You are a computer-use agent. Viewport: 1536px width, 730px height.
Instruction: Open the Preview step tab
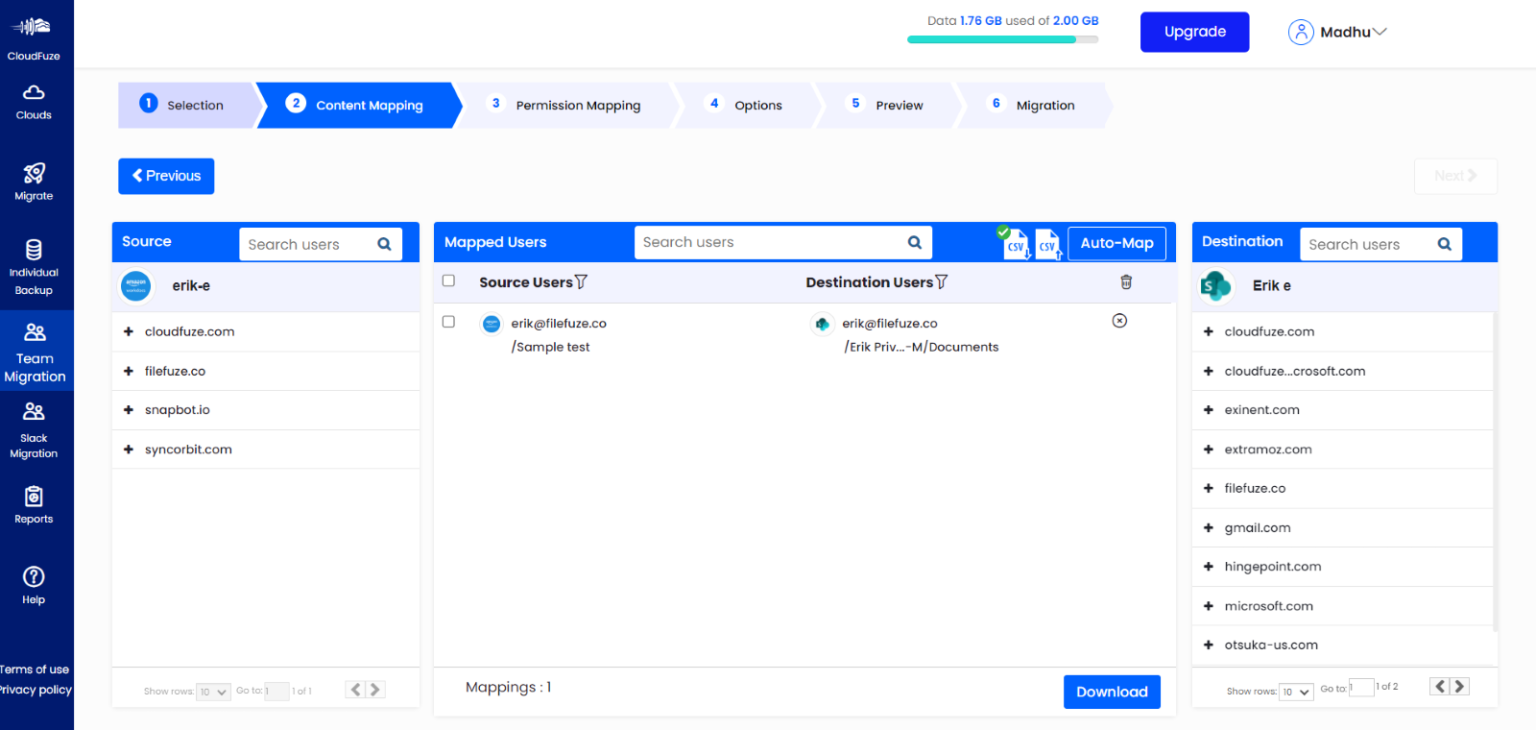[x=898, y=103]
